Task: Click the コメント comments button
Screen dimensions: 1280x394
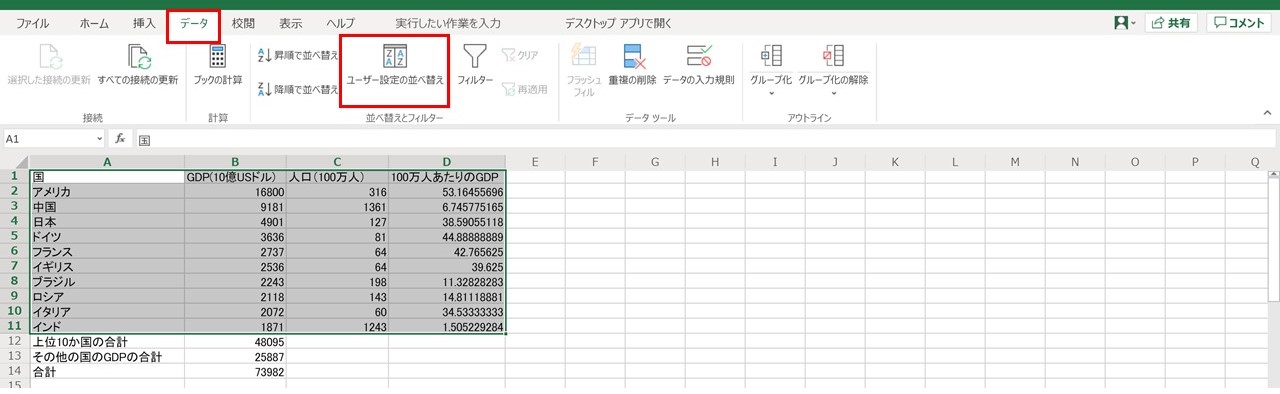Action: [1240, 22]
